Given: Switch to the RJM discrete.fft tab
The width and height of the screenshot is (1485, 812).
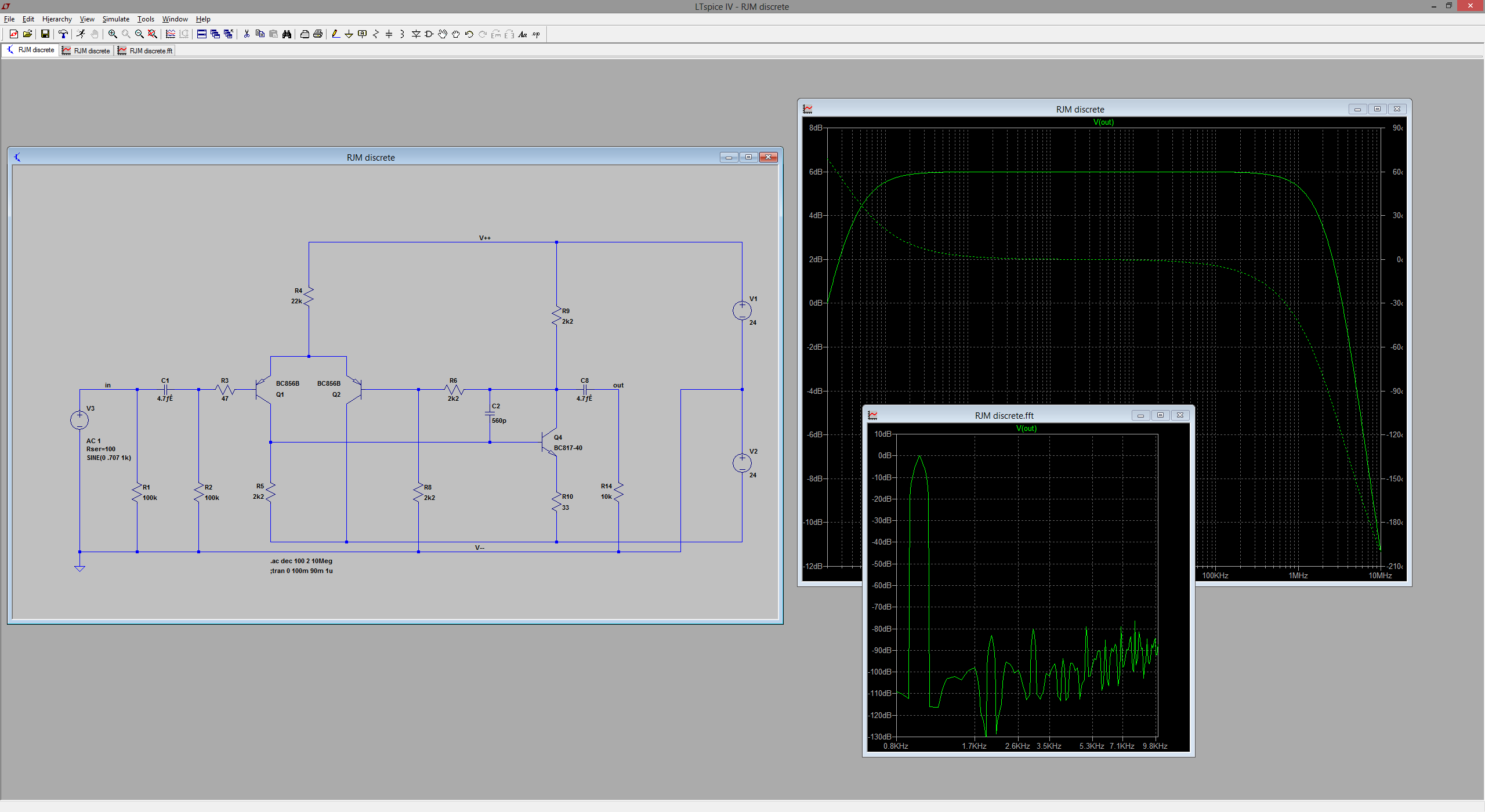Looking at the screenshot, I should point(145,50).
